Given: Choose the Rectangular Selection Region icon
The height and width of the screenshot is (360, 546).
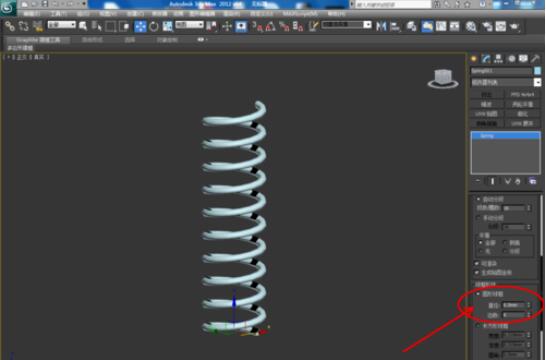Looking at the screenshot, I should [110, 26].
